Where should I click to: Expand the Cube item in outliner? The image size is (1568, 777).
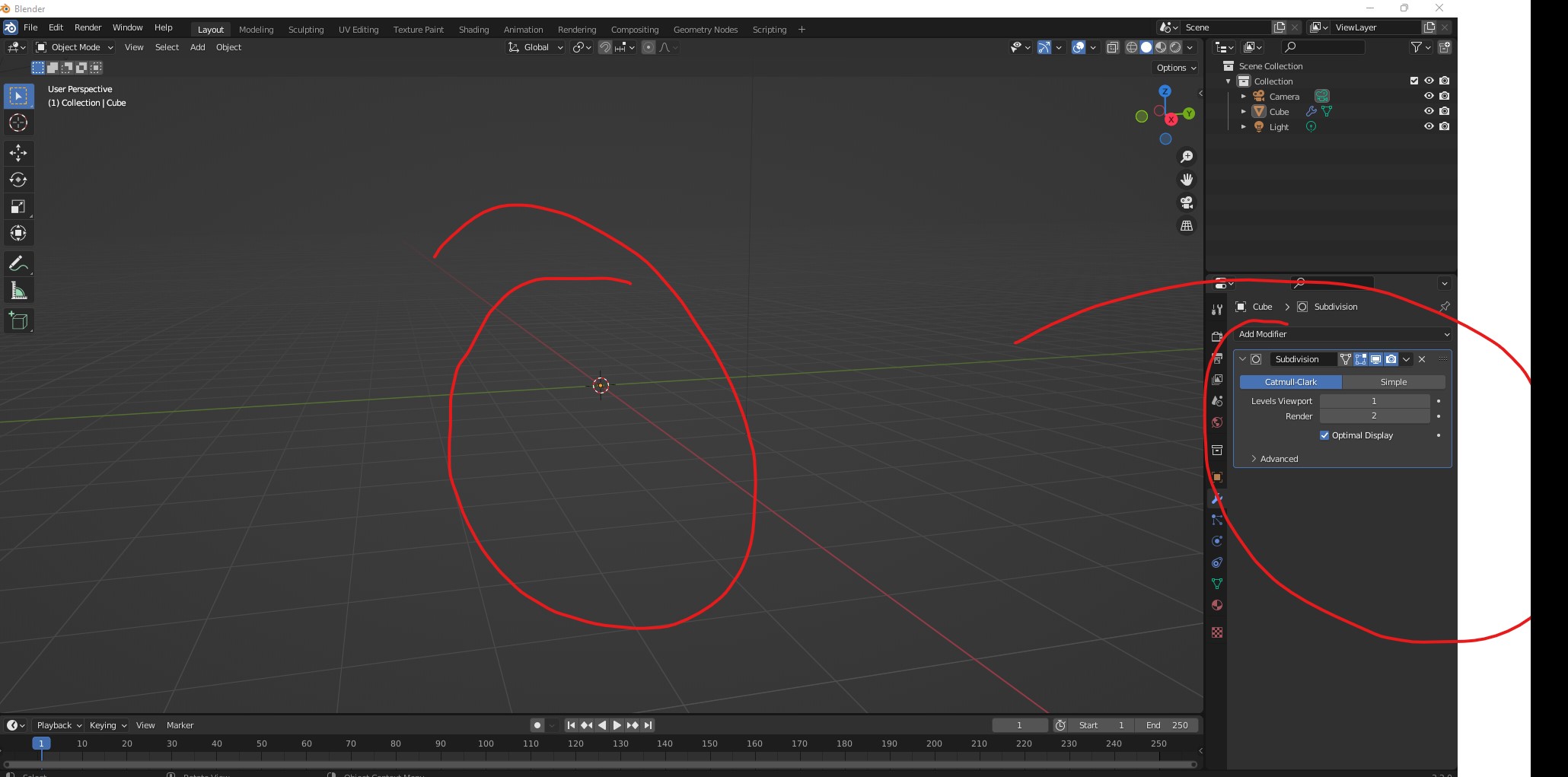click(1244, 111)
